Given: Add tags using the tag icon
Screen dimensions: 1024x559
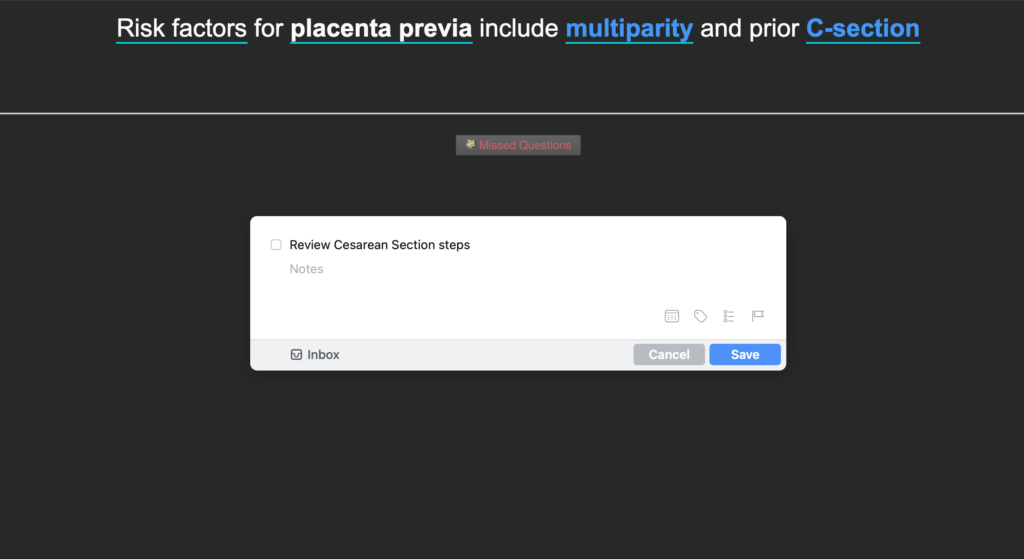Looking at the screenshot, I should [x=700, y=316].
